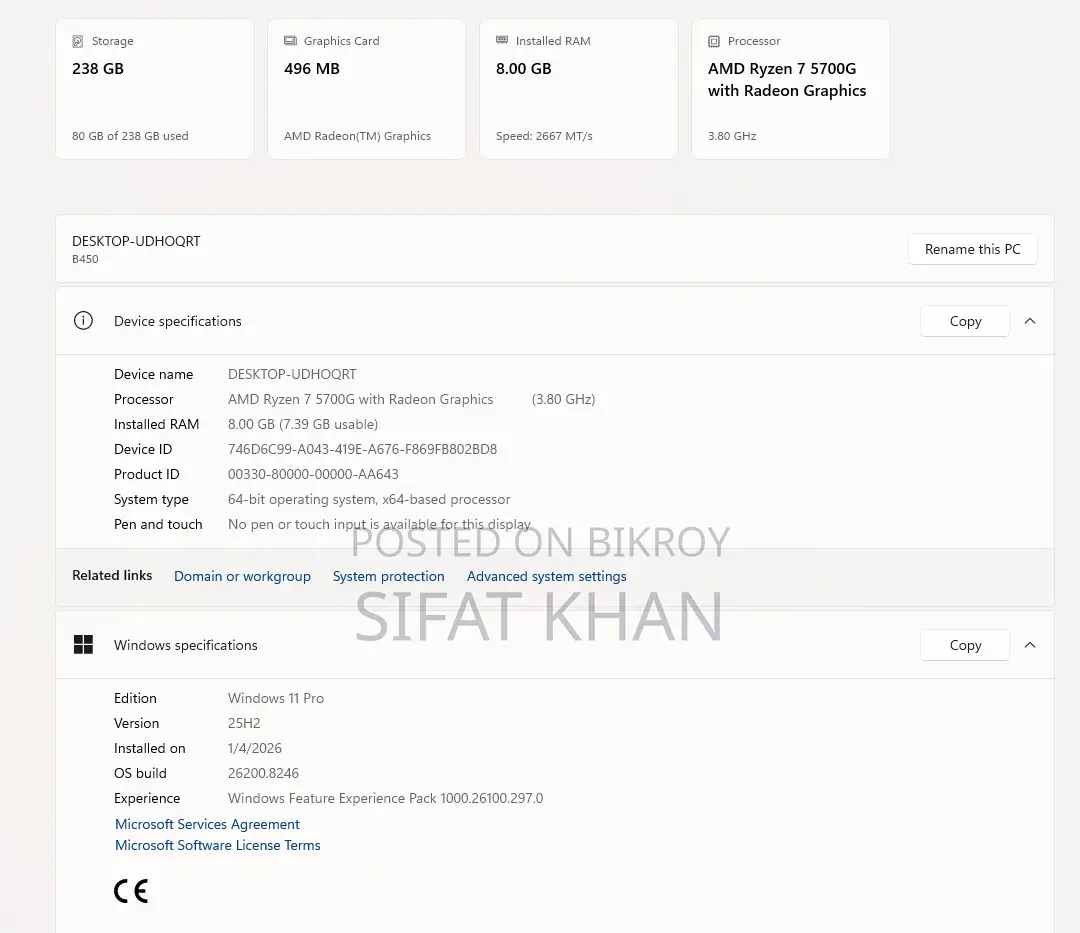Select AMD Radeon(TM) Graphics text
The image size is (1080, 933).
(357, 136)
